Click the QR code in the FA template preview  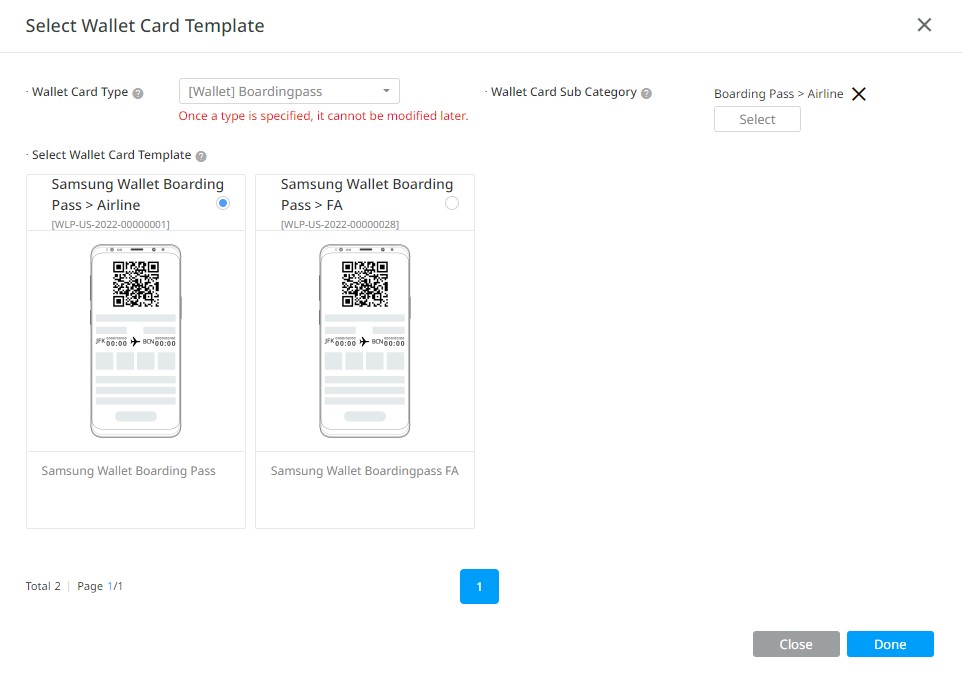pos(364,281)
